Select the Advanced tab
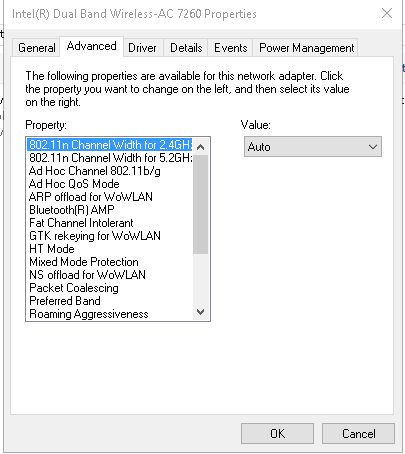This screenshot has height=454, width=405. (x=92, y=46)
